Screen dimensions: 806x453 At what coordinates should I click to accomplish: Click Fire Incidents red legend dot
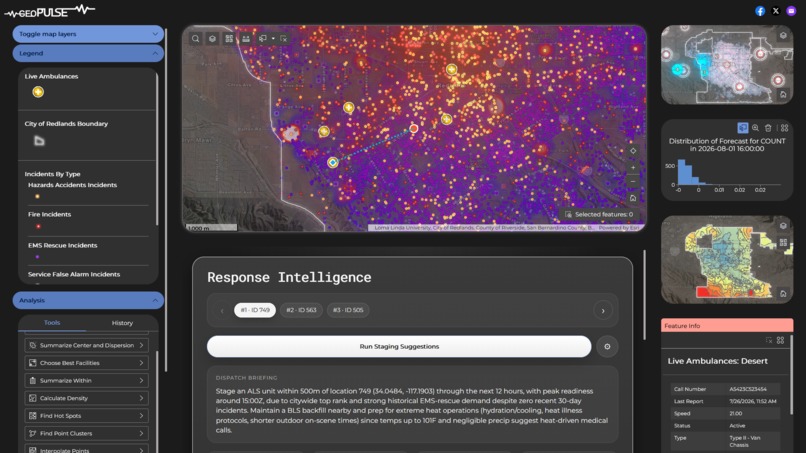pyautogui.click(x=38, y=226)
